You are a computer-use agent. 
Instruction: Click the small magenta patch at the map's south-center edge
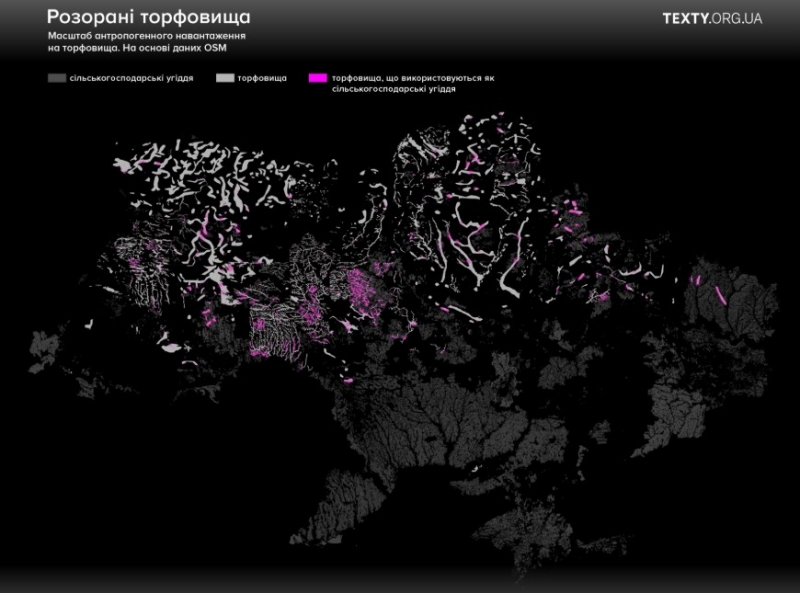point(347,381)
